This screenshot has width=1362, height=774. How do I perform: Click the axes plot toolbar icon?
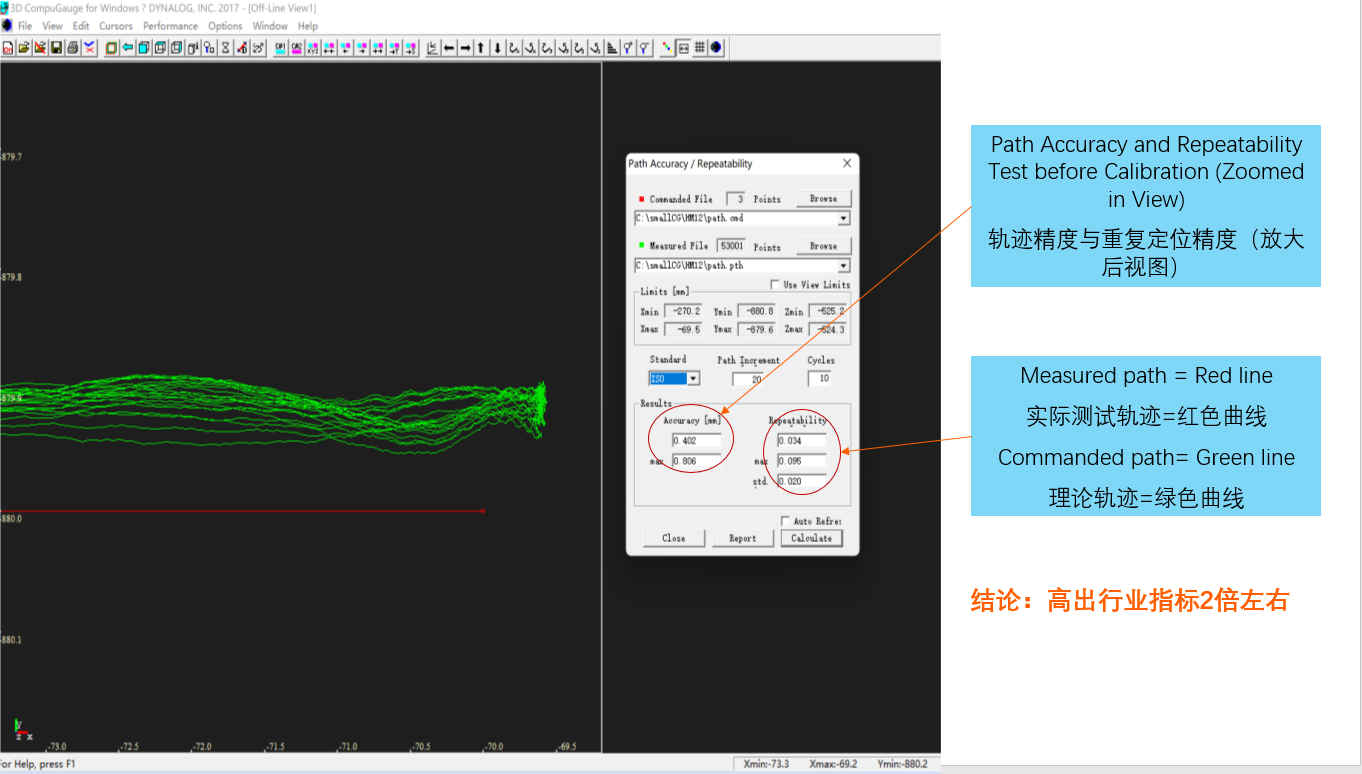pos(432,48)
